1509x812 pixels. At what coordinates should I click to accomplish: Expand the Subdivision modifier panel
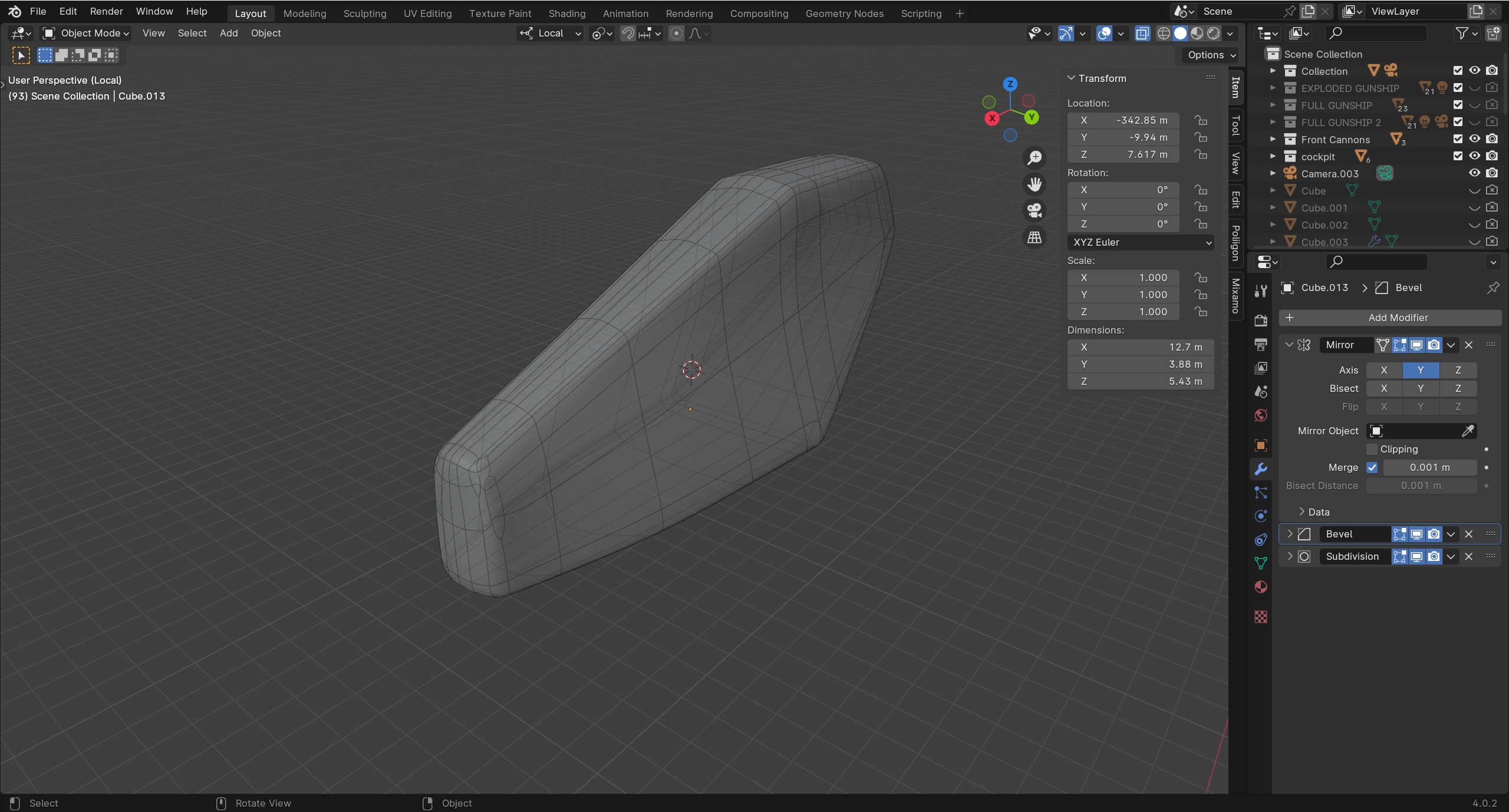1290,556
